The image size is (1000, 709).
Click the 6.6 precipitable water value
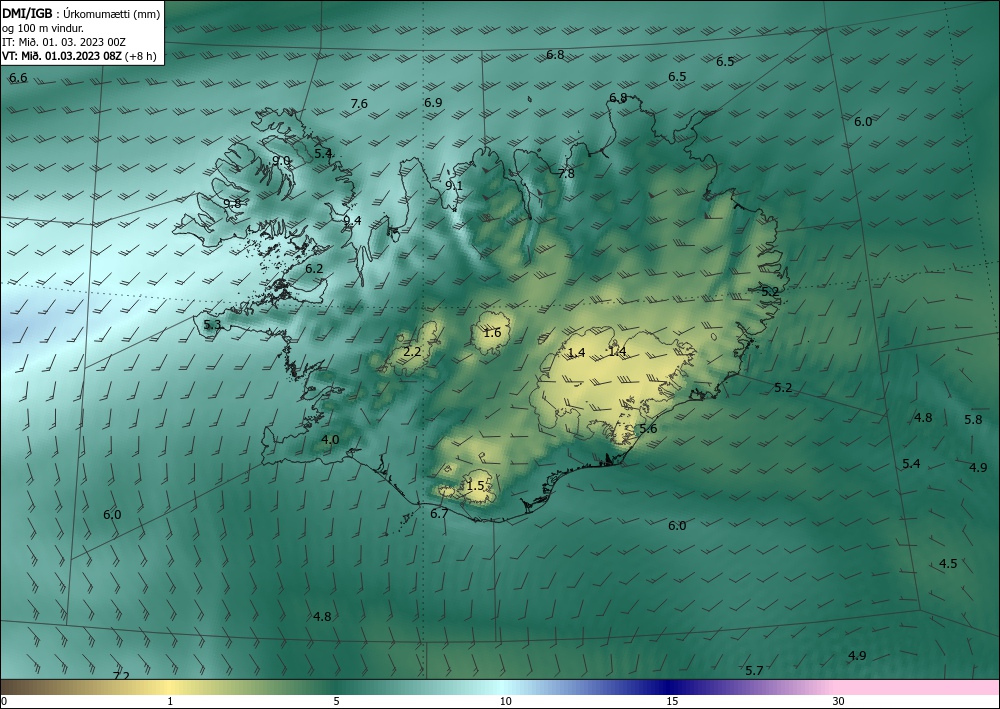coord(18,78)
